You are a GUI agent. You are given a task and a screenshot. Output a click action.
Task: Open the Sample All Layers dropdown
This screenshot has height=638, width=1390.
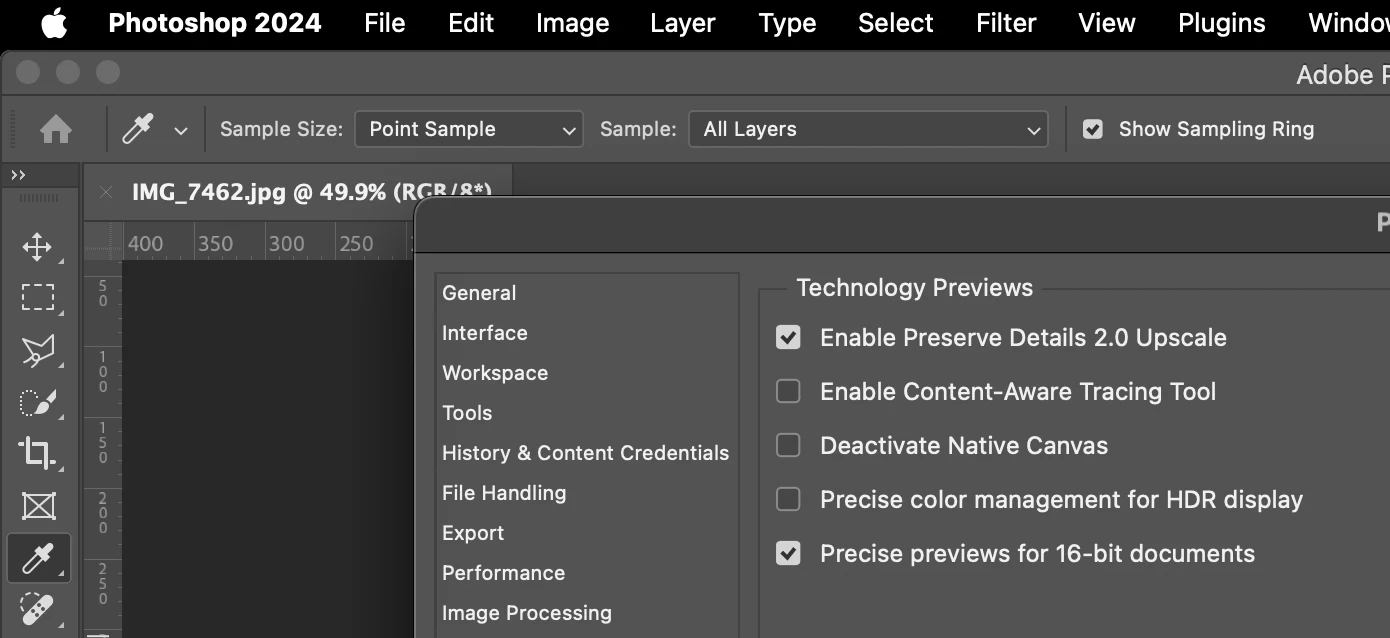click(x=868, y=129)
